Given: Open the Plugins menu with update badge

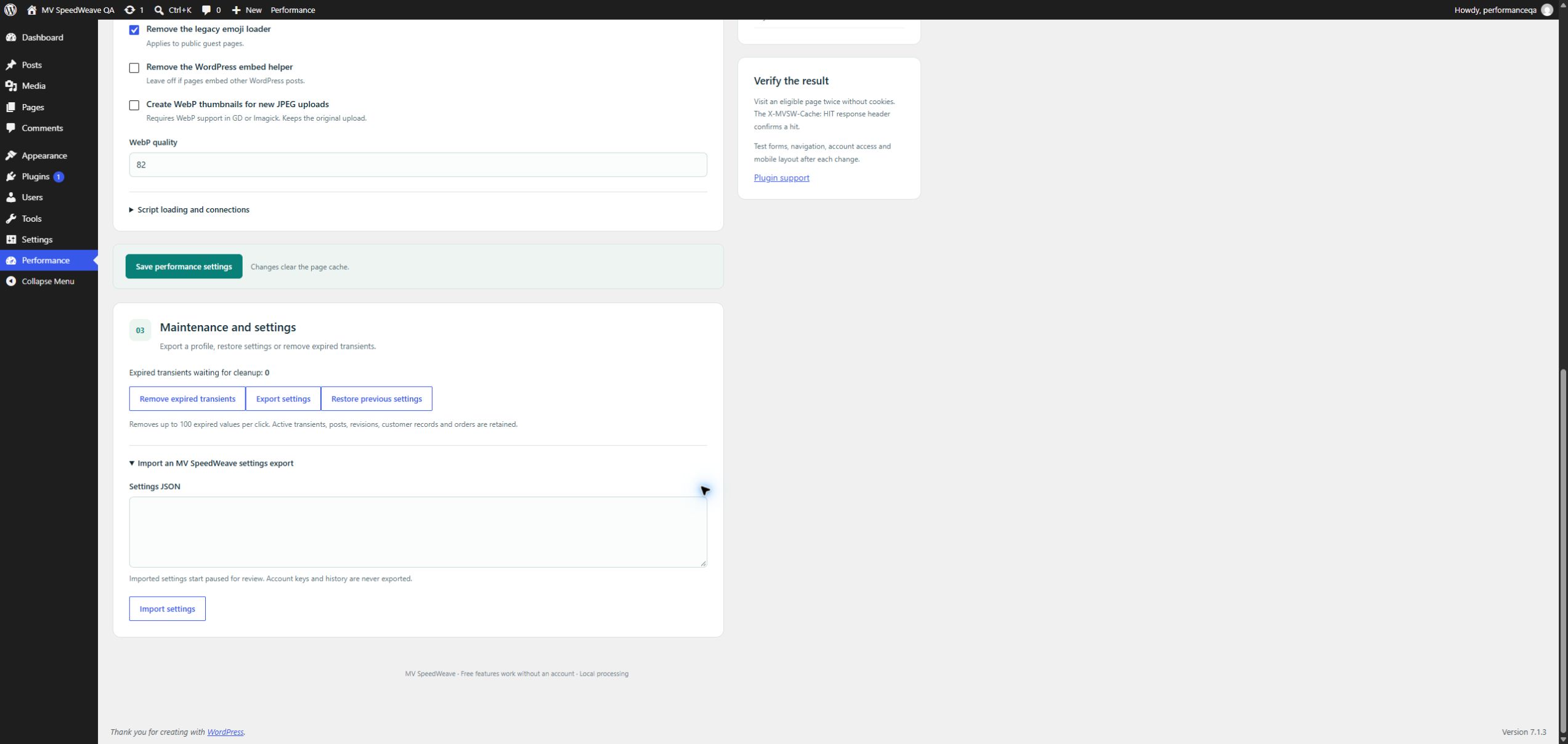Looking at the screenshot, I should [49, 177].
